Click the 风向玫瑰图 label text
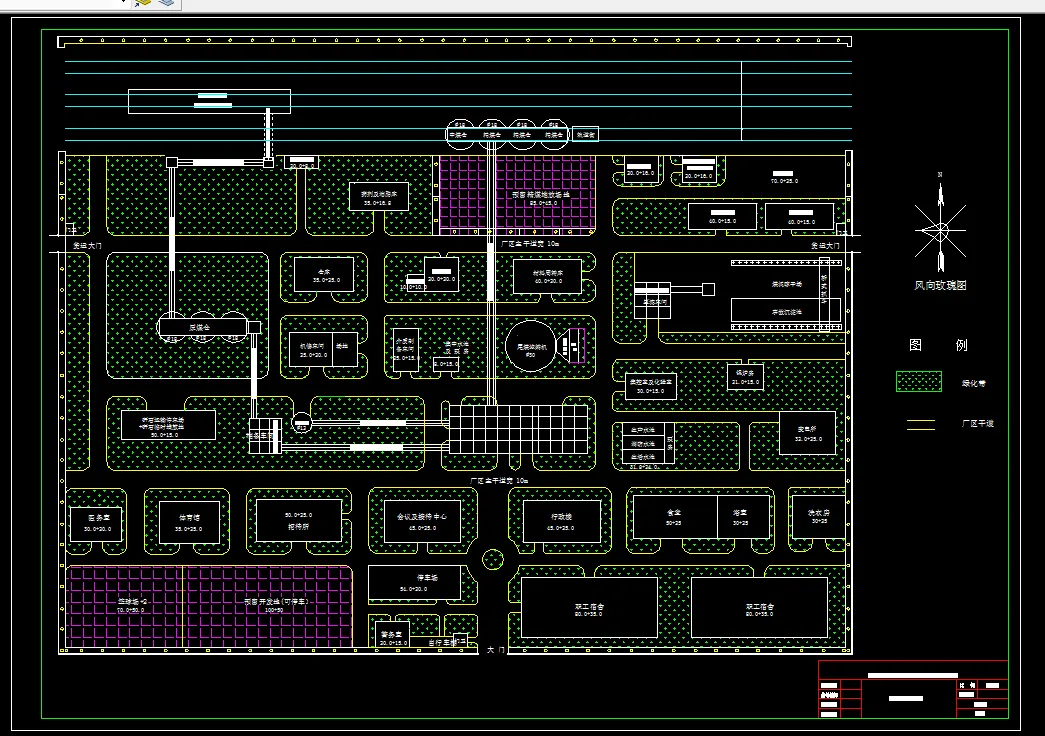Image resolution: width=1045 pixels, height=736 pixels. point(940,285)
